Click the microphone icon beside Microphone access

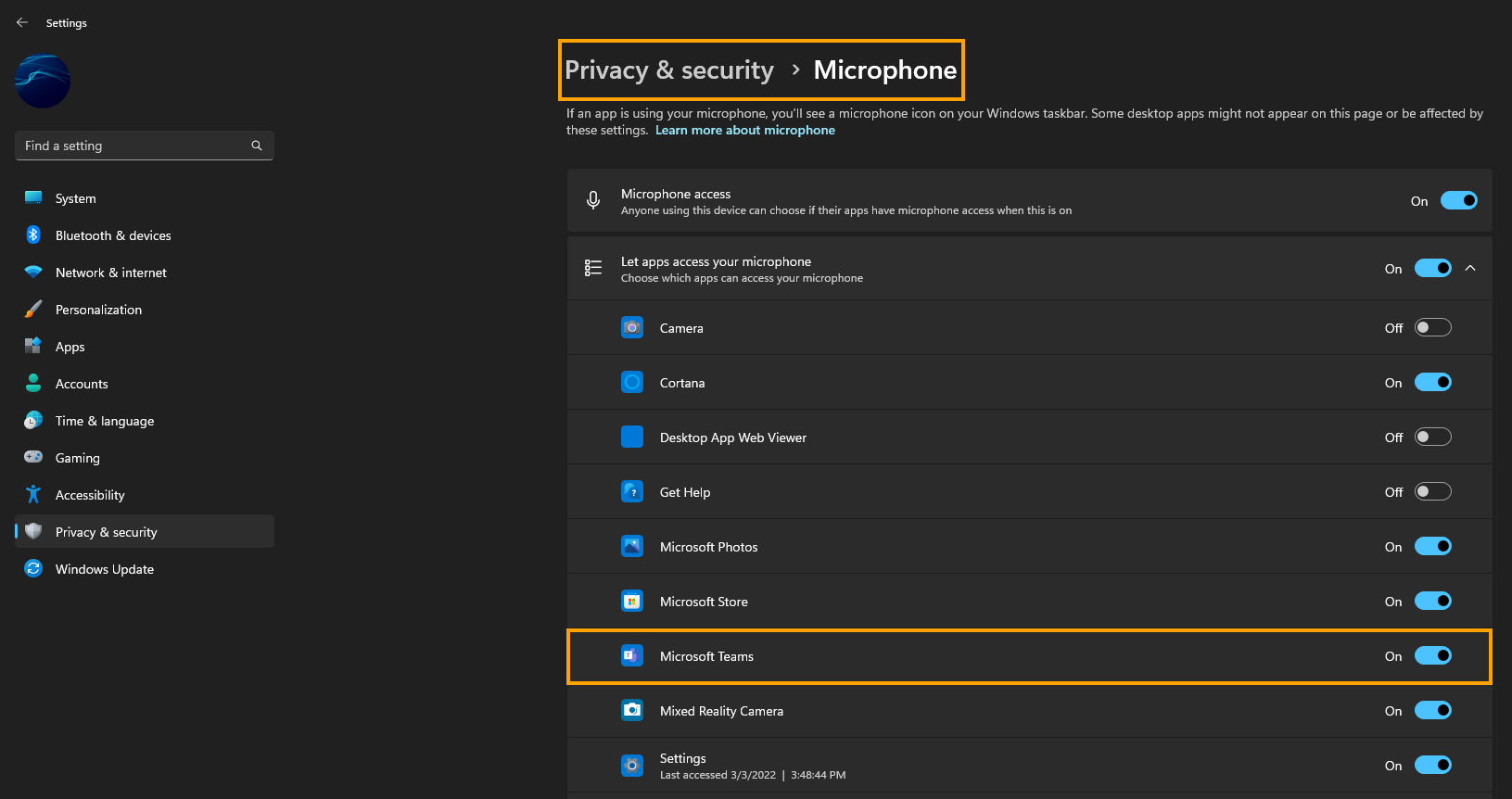pos(593,200)
